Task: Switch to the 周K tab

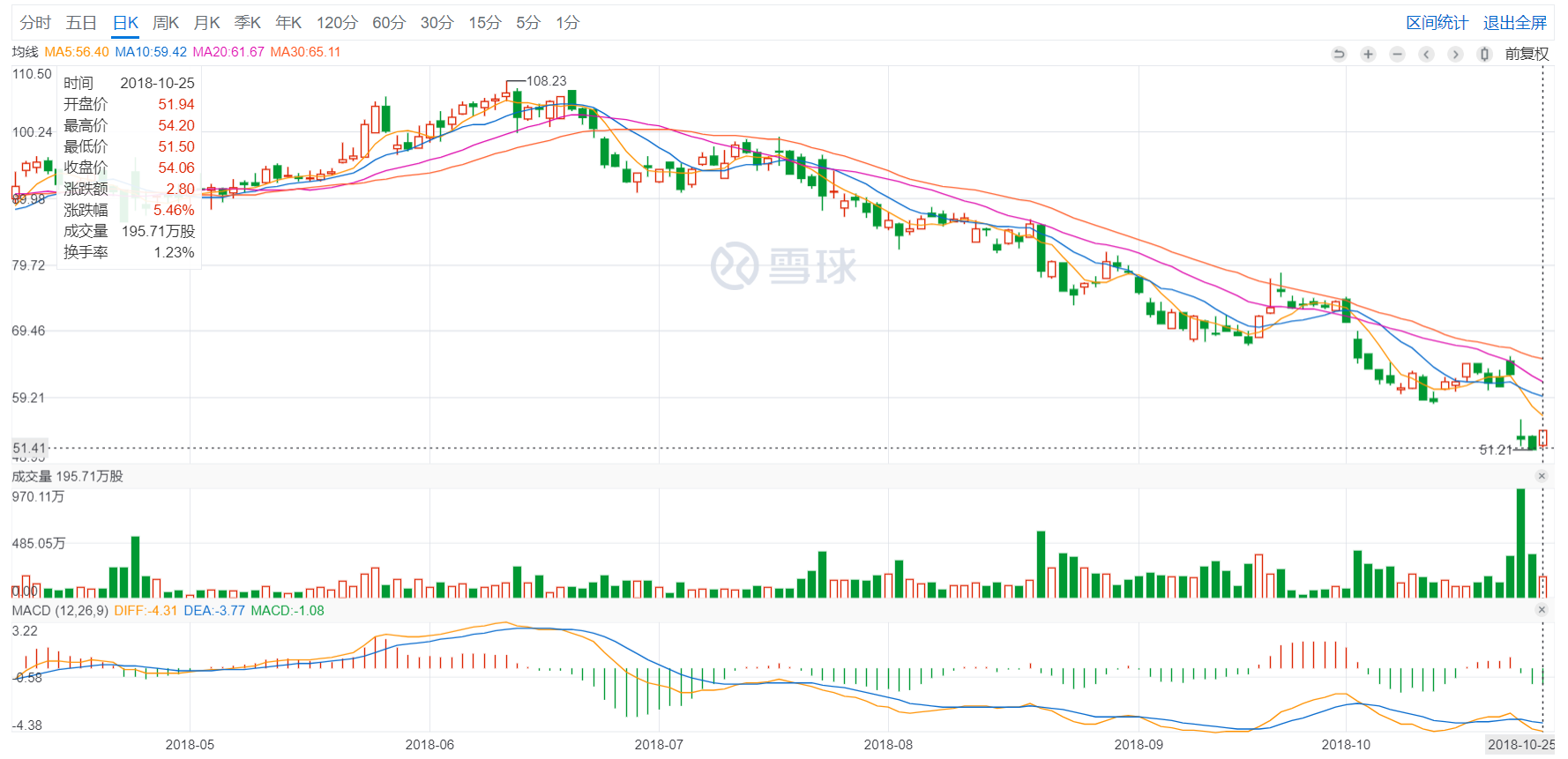Action: (x=166, y=23)
